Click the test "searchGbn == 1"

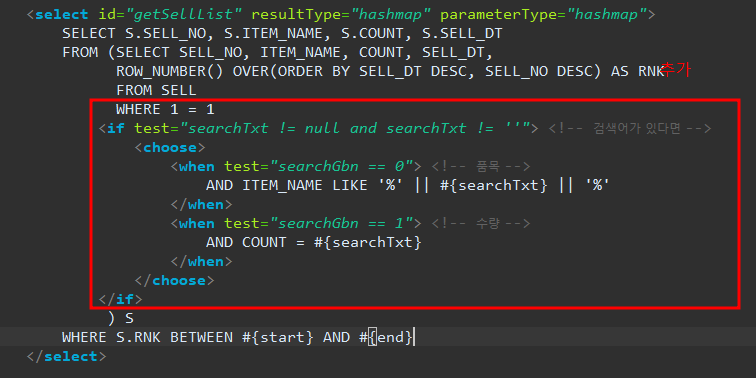click(342, 223)
